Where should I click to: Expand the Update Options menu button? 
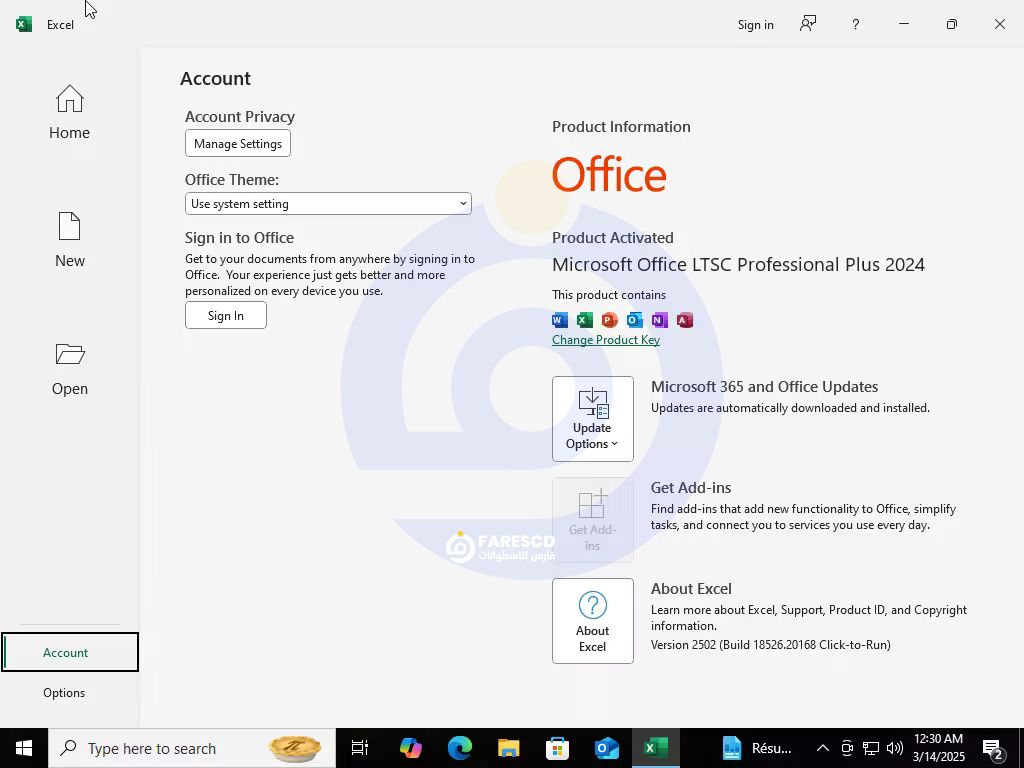point(592,419)
